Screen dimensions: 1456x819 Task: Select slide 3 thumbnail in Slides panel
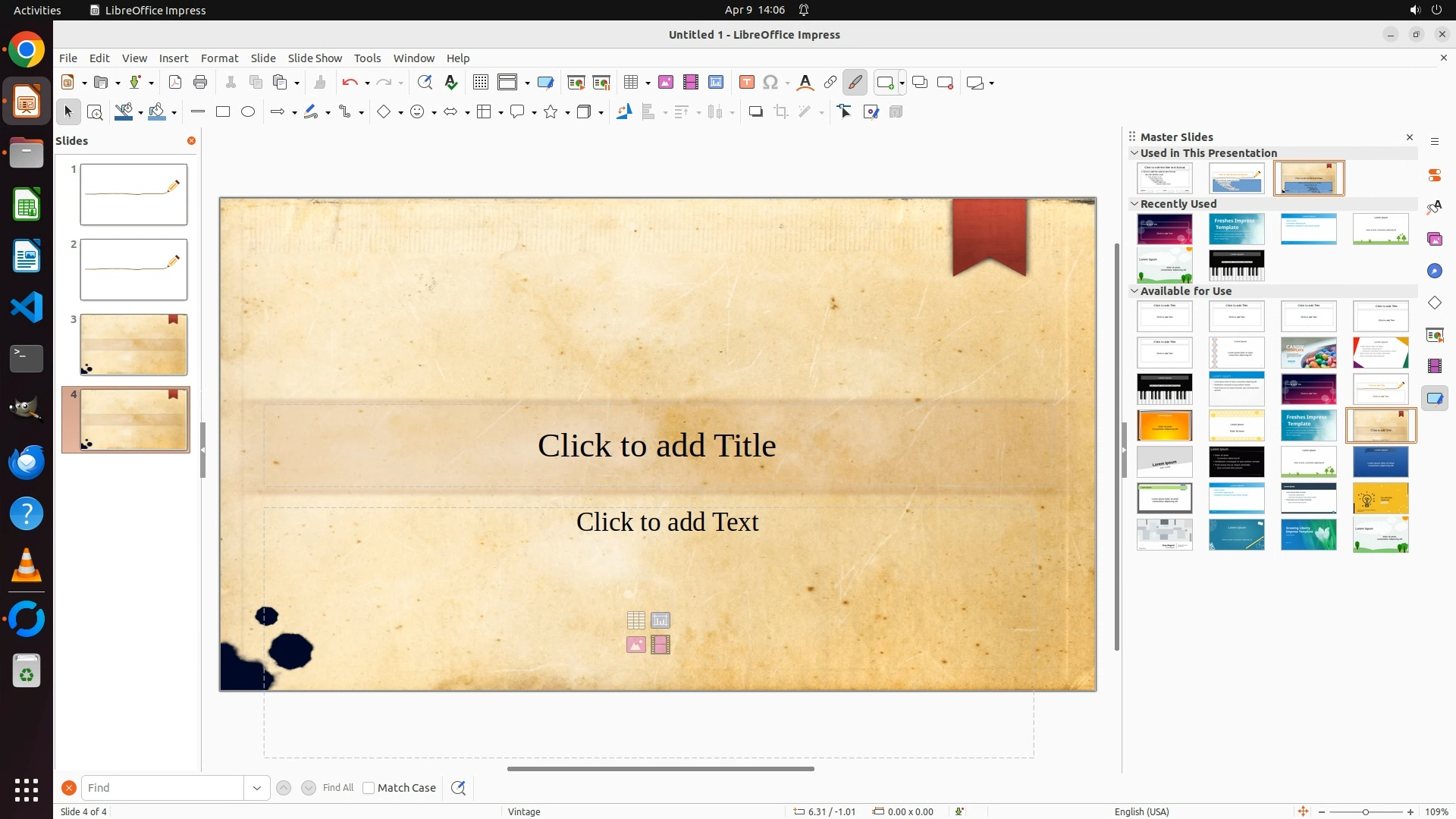click(x=133, y=345)
